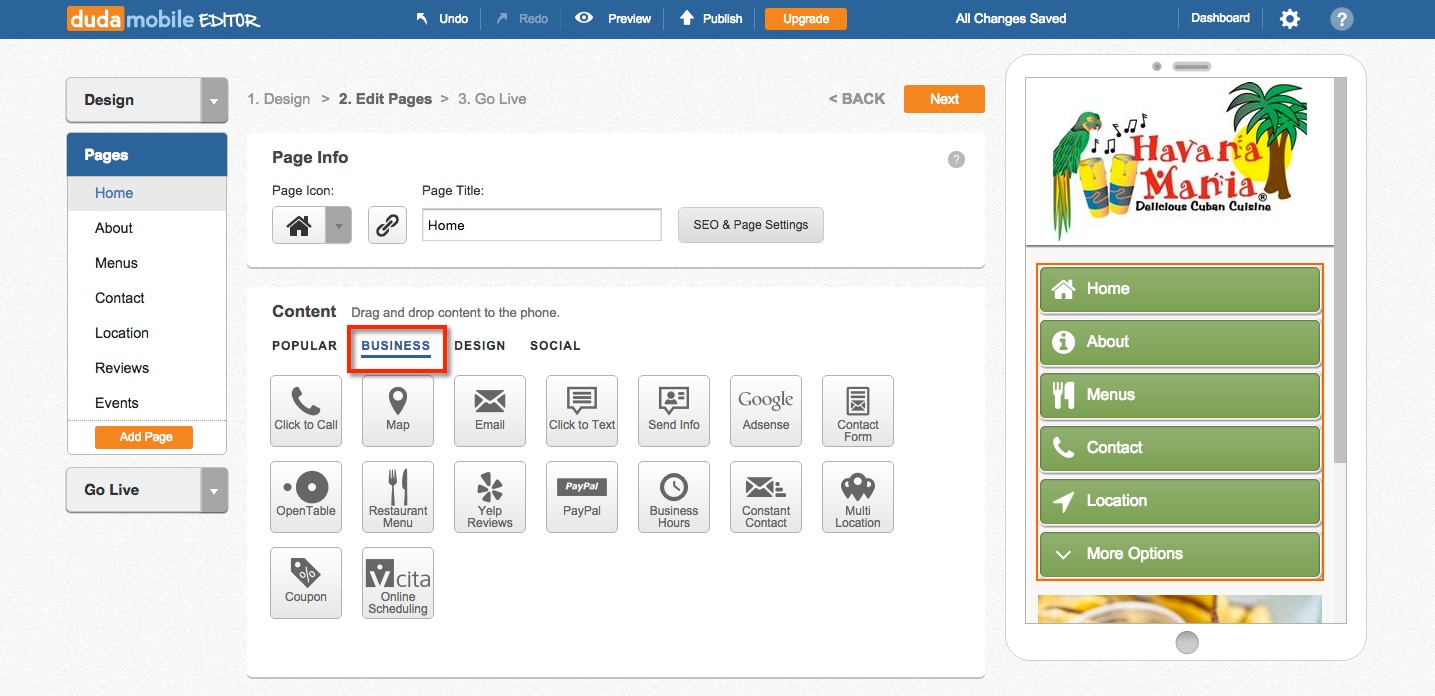Choose the Multi Location widget
1435x696 pixels.
coord(858,497)
